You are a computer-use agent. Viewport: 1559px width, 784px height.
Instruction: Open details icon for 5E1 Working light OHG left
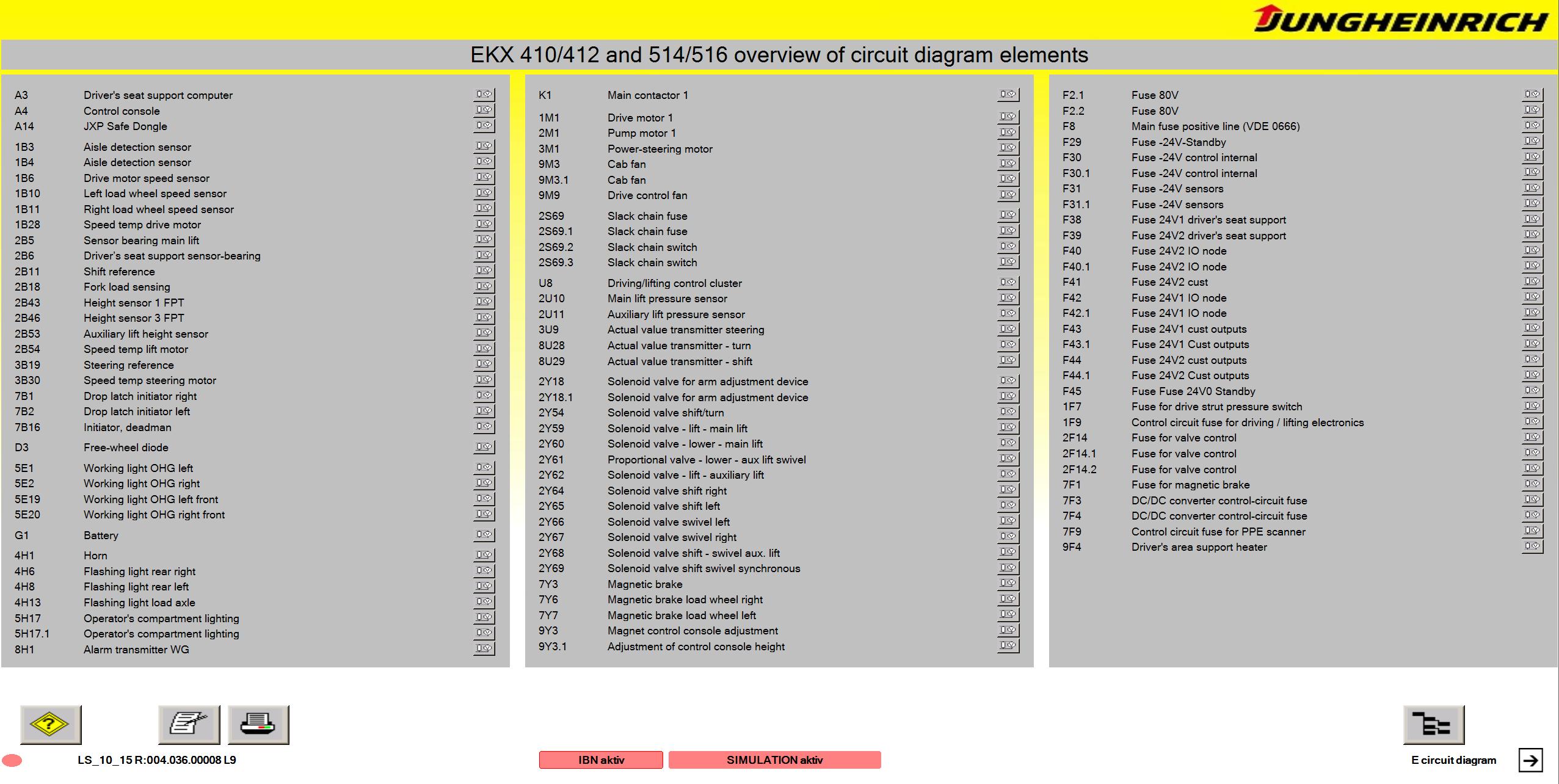pos(484,468)
